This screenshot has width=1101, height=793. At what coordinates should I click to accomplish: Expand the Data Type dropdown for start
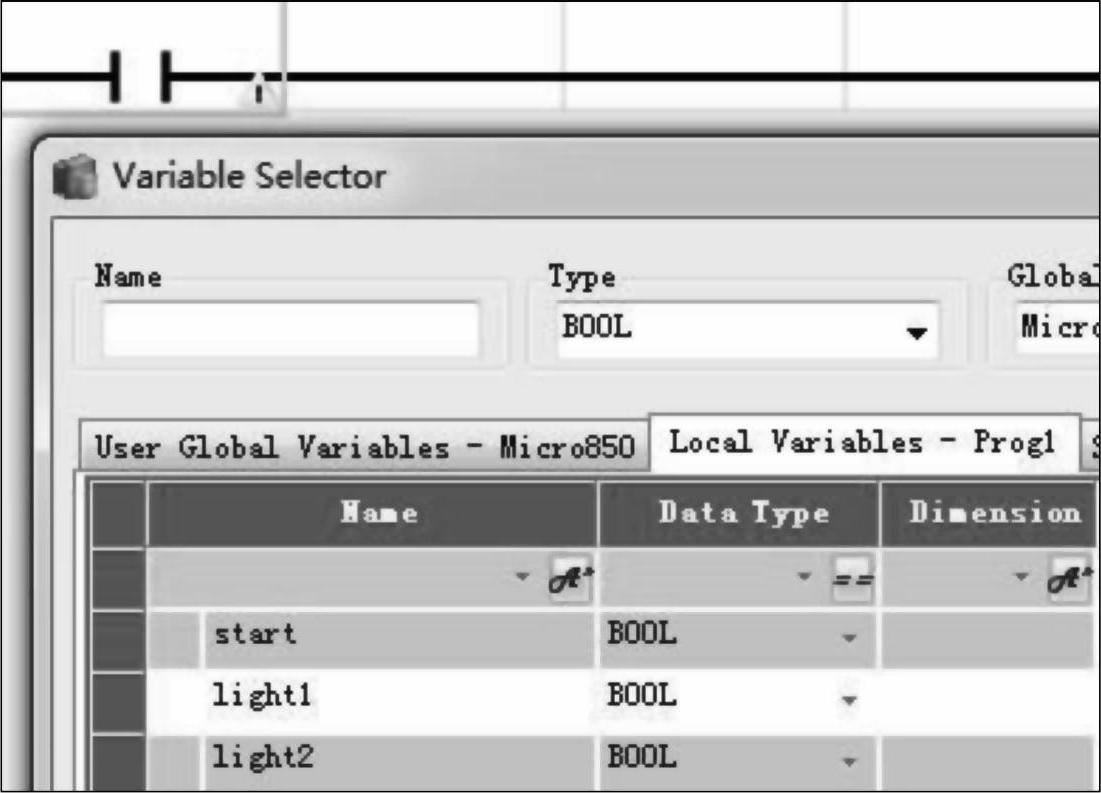[849, 637]
